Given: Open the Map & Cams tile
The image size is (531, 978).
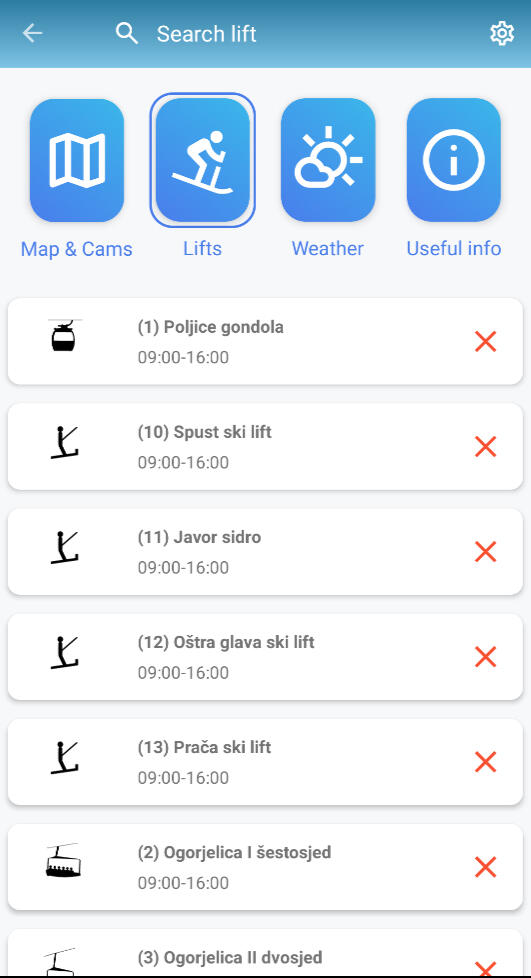Looking at the screenshot, I should (x=77, y=160).
